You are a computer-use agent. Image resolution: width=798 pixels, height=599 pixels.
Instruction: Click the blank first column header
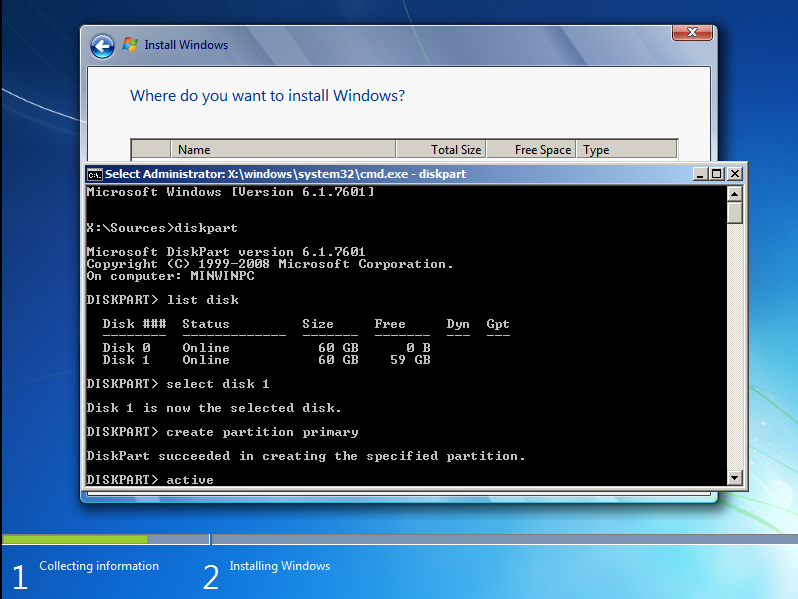pyautogui.click(x=151, y=150)
